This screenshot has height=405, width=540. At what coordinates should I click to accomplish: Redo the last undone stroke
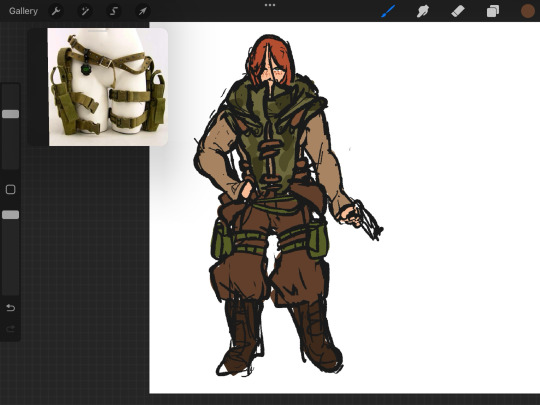[11, 329]
